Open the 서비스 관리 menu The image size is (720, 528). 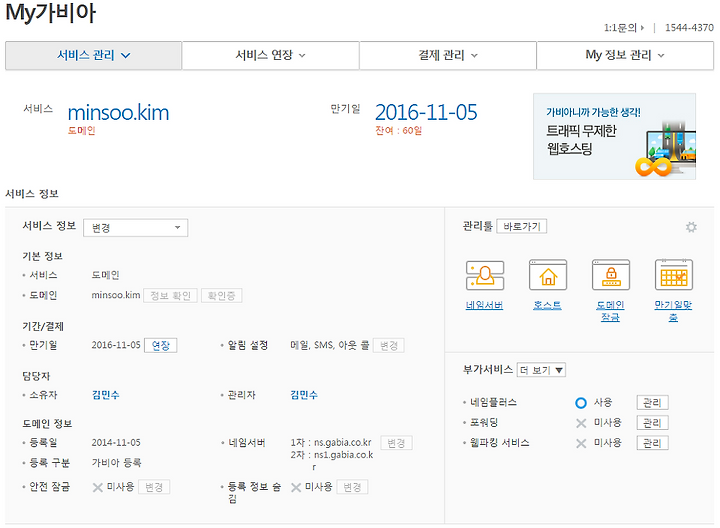(x=93, y=56)
